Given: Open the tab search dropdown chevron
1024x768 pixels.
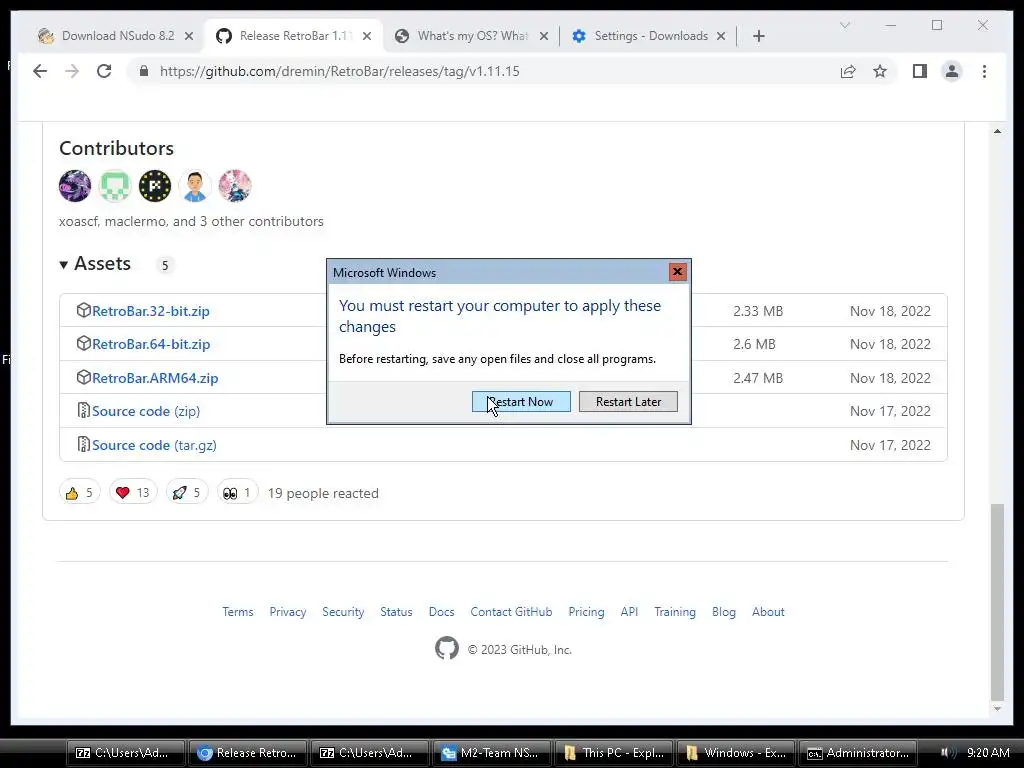Looking at the screenshot, I should point(844,25).
